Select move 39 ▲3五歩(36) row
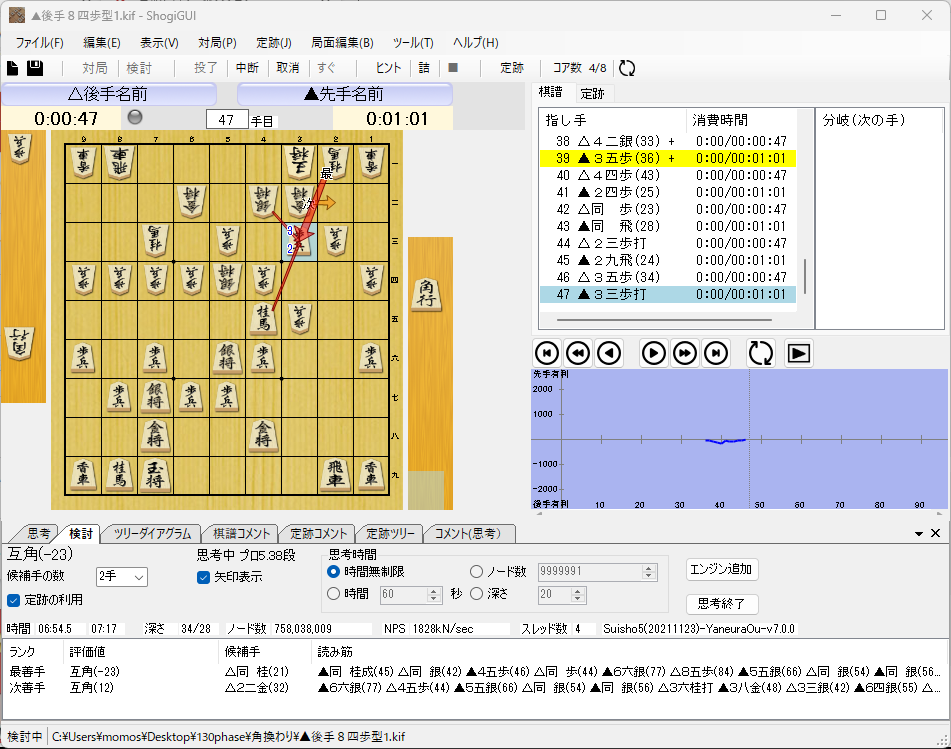 coord(668,158)
